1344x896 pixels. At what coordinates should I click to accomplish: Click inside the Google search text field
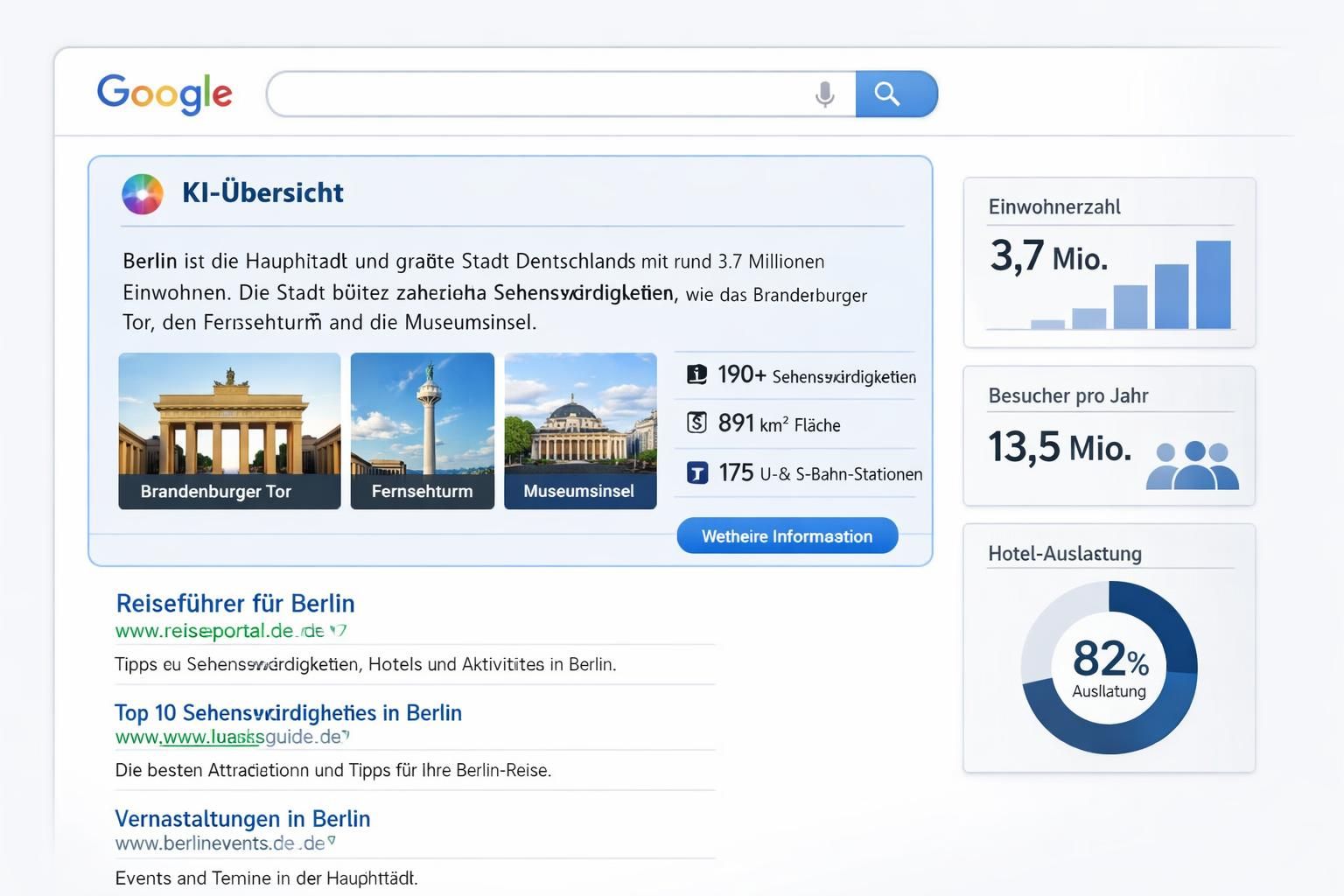[538, 94]
